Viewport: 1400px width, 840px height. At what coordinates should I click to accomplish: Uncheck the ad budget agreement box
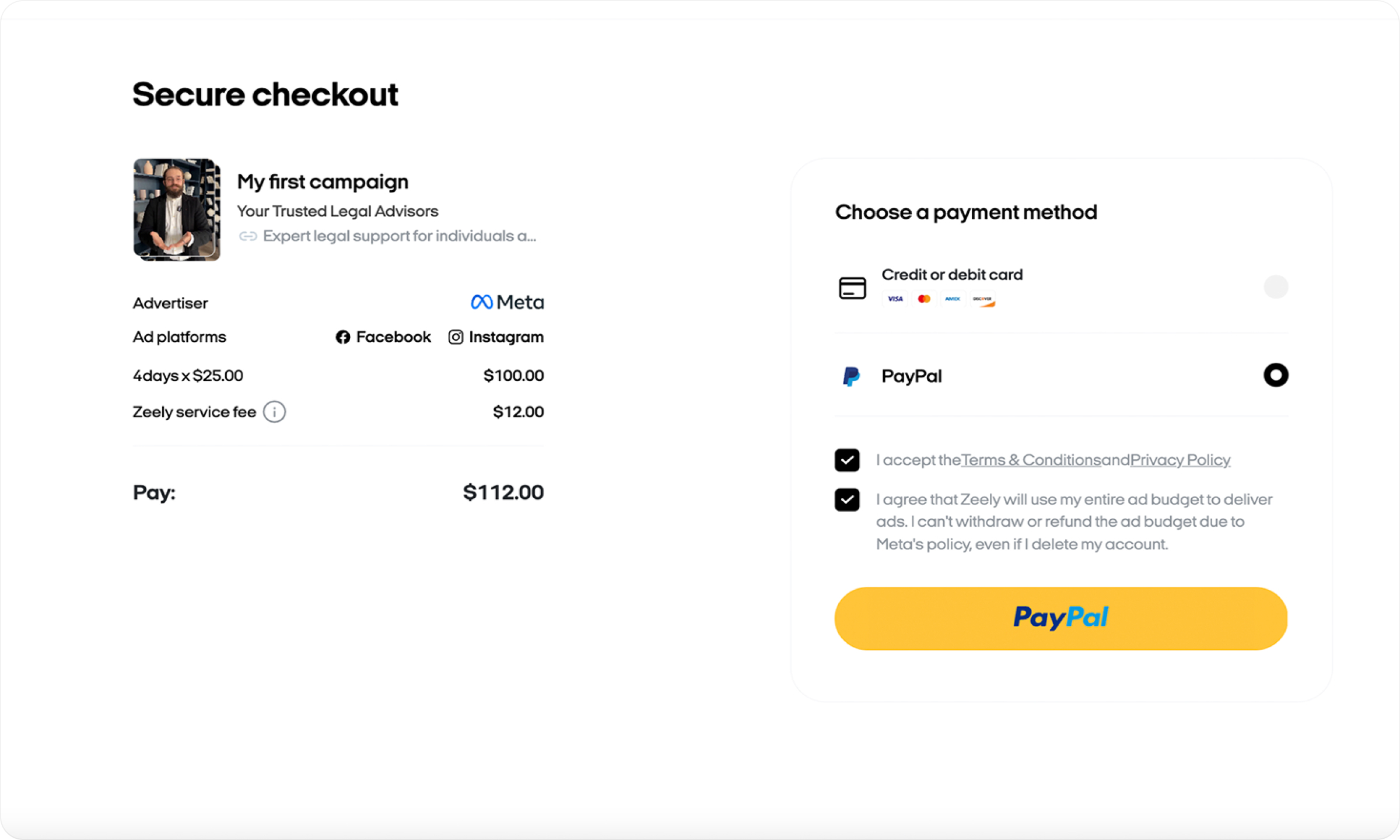click(x=847, y=500)
